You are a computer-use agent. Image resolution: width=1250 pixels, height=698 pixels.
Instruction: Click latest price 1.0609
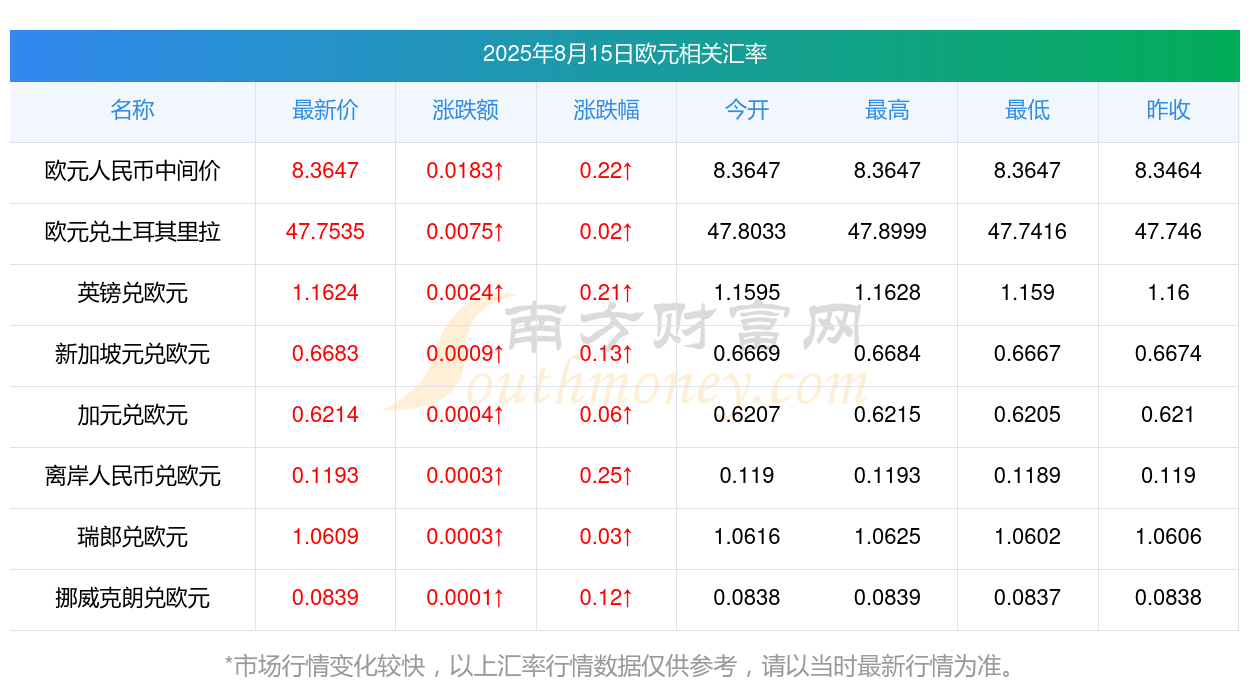(x=325, y=537)
